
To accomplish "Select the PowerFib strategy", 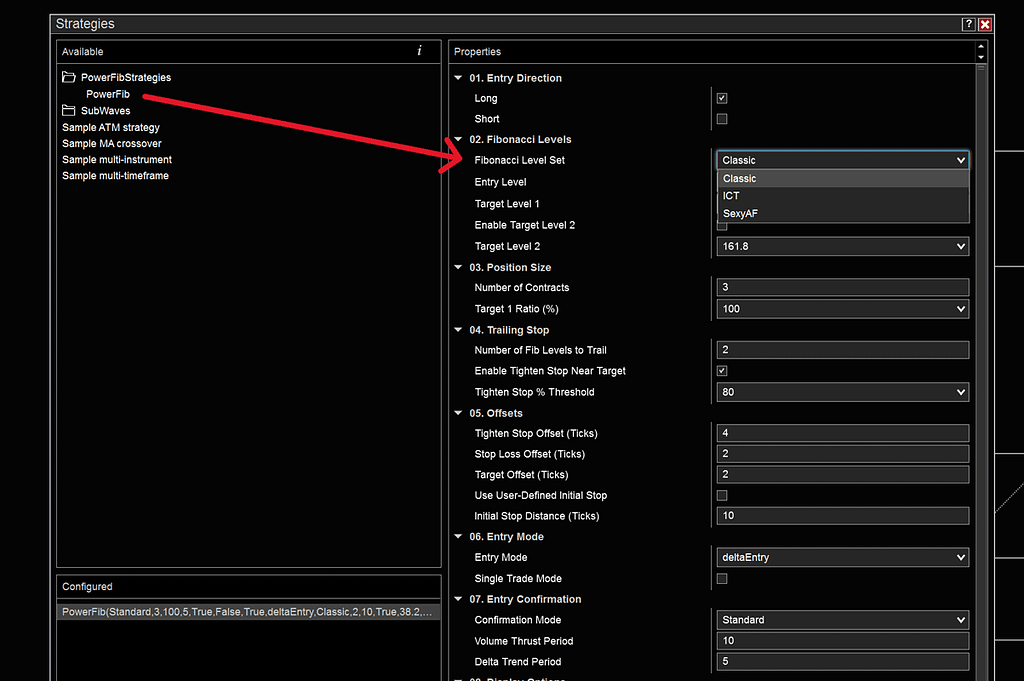I will pos(108,94).
